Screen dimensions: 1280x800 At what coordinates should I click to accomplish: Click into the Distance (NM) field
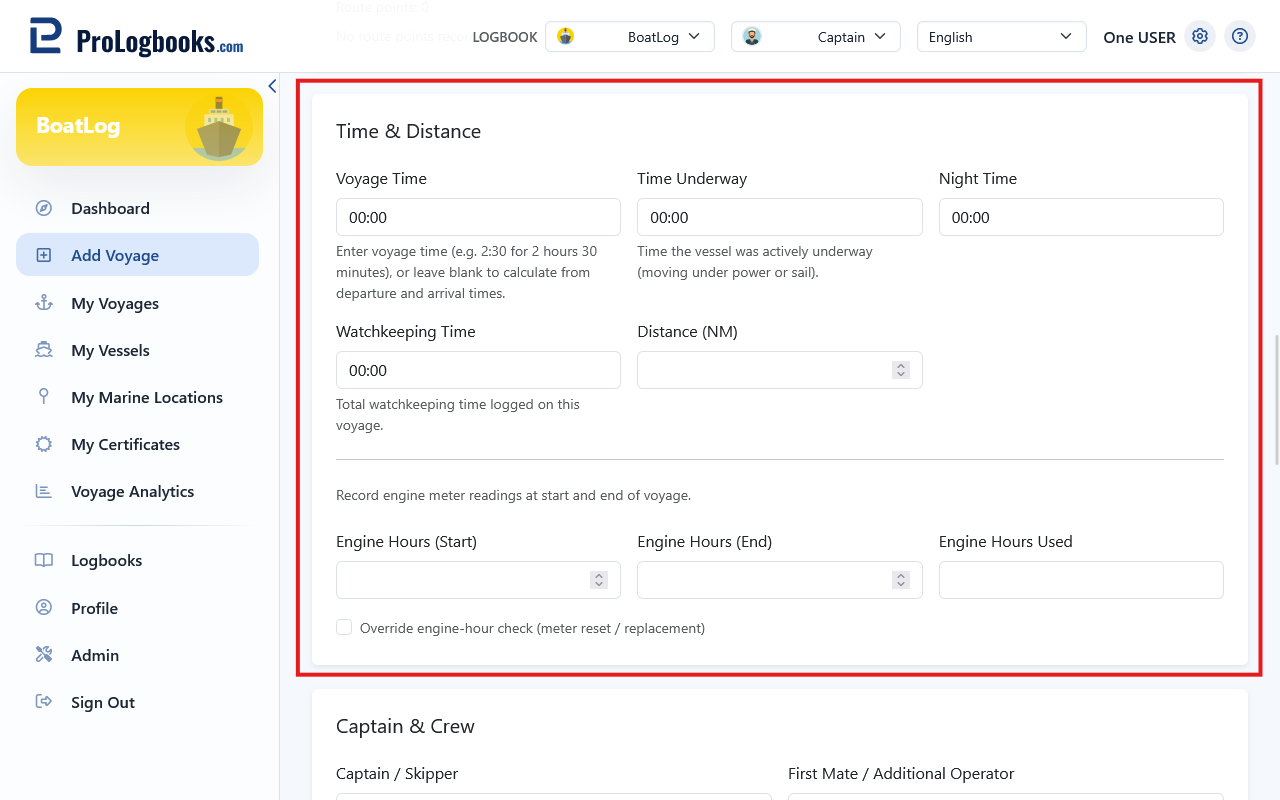coord(779,370)
